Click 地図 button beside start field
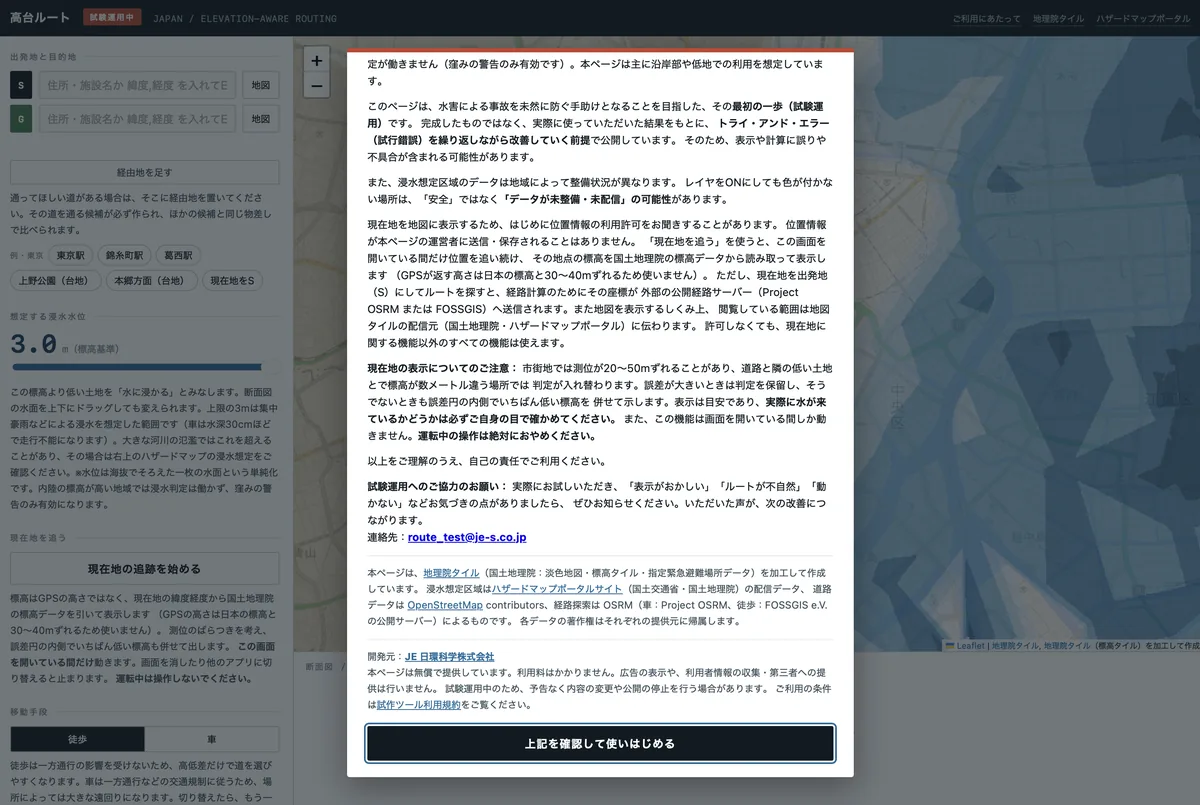 point(260,85)
